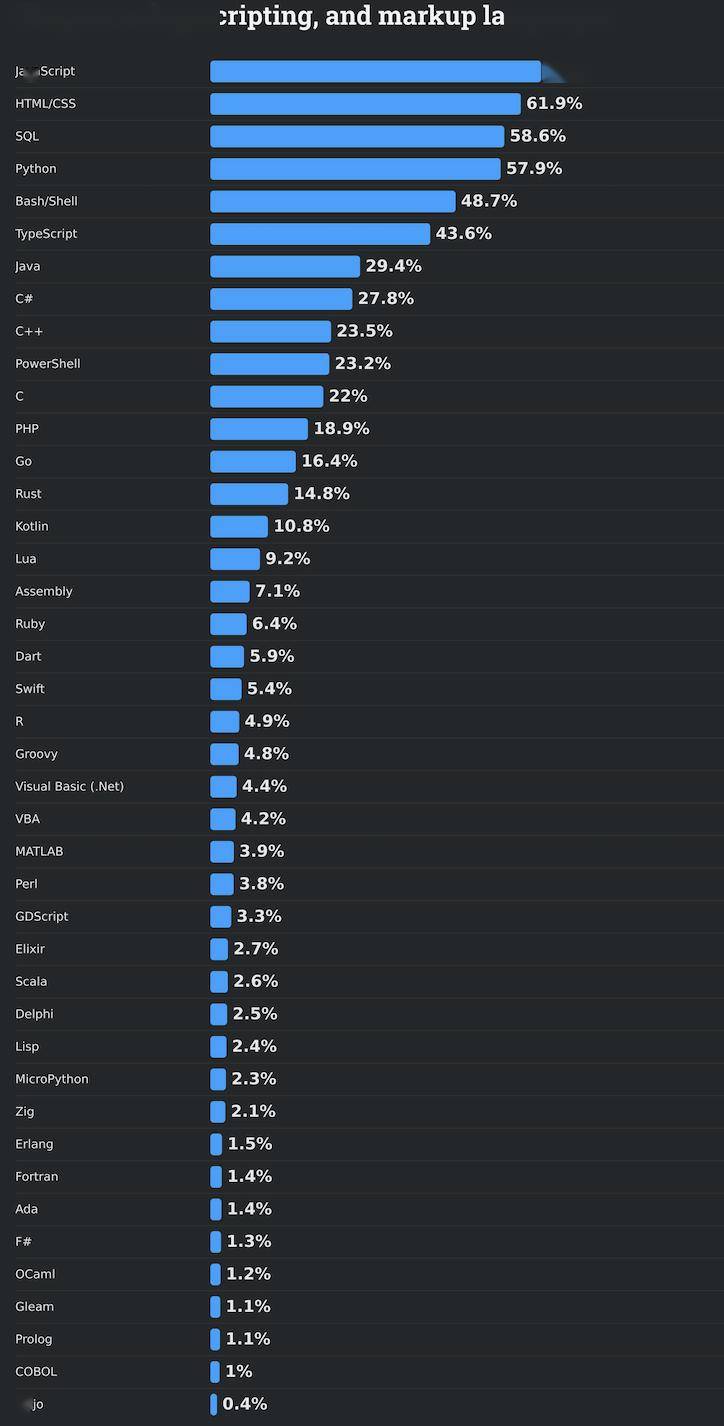Click the Java bar at 29.4%
Viewport: 724px width, 1426px height.
coord(285,266)
